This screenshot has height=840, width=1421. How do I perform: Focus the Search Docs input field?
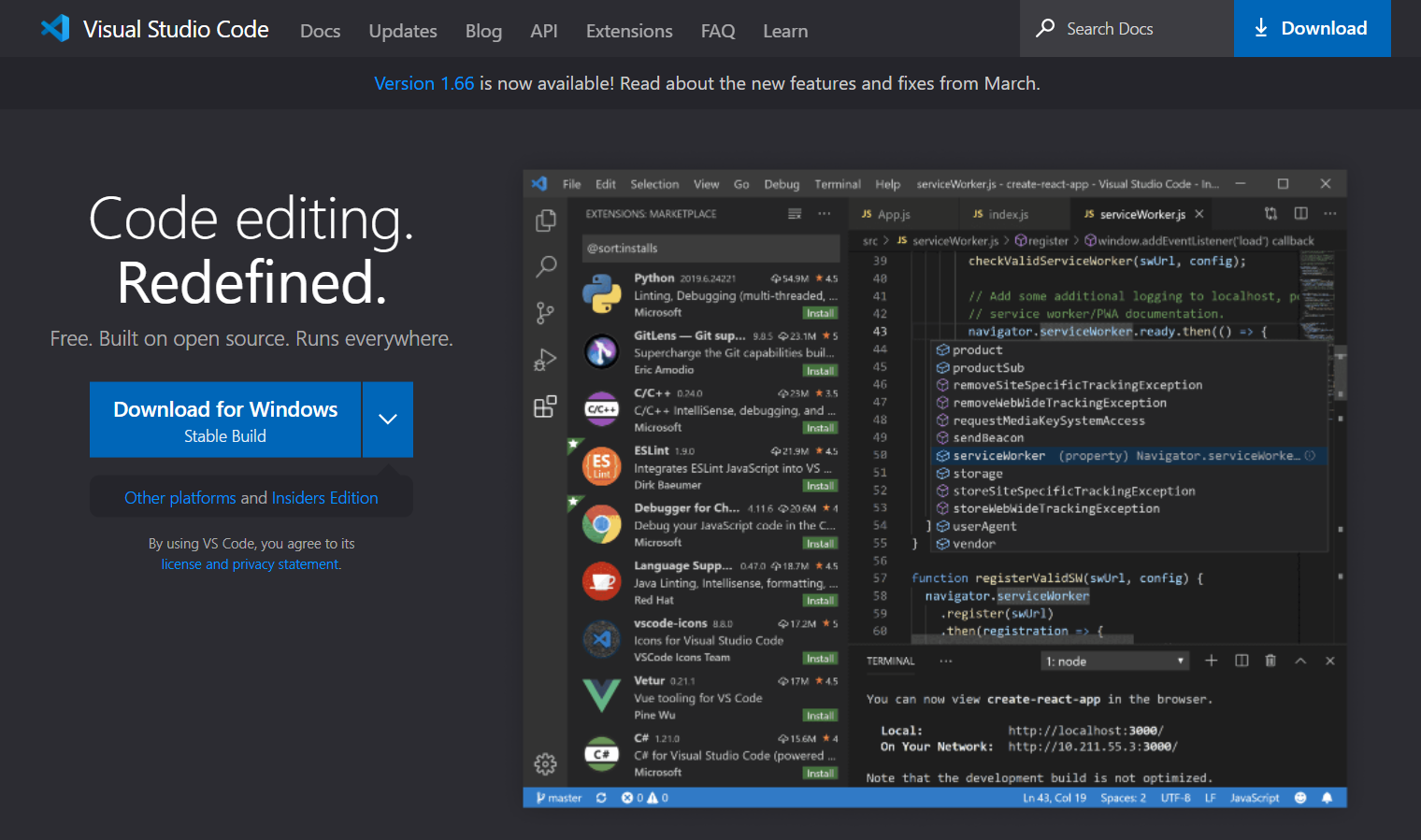click(x=1127, y=28)
